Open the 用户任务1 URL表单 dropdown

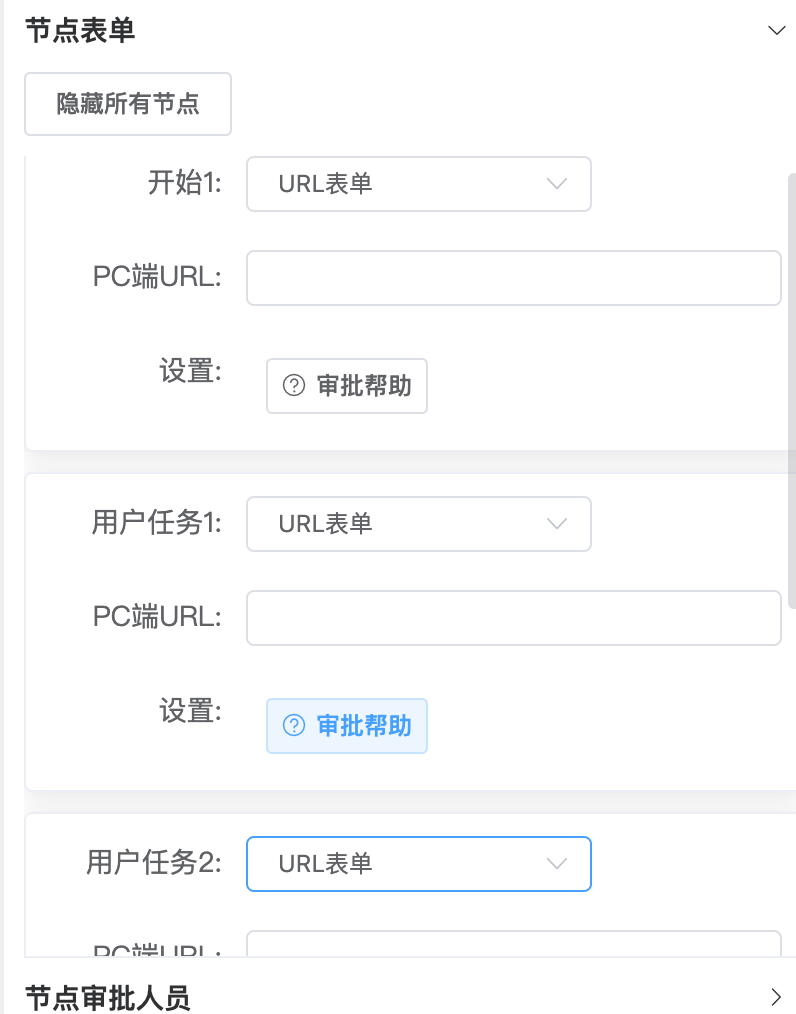pyautogui.click(x=418, y=524)
